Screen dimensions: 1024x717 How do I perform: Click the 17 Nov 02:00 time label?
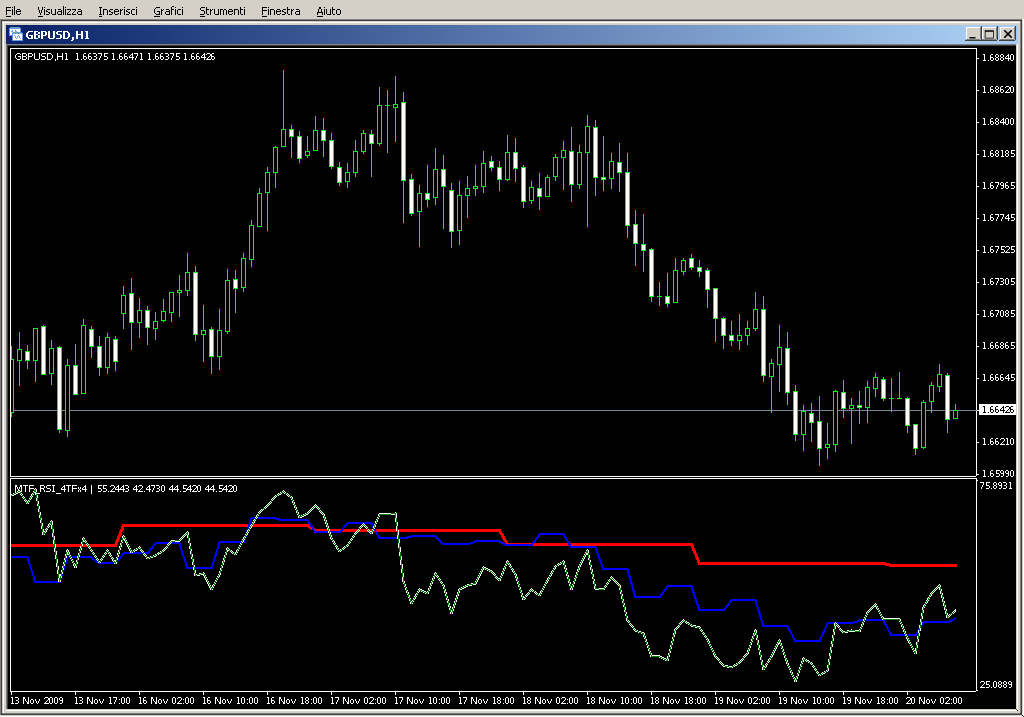click(358, 701)
